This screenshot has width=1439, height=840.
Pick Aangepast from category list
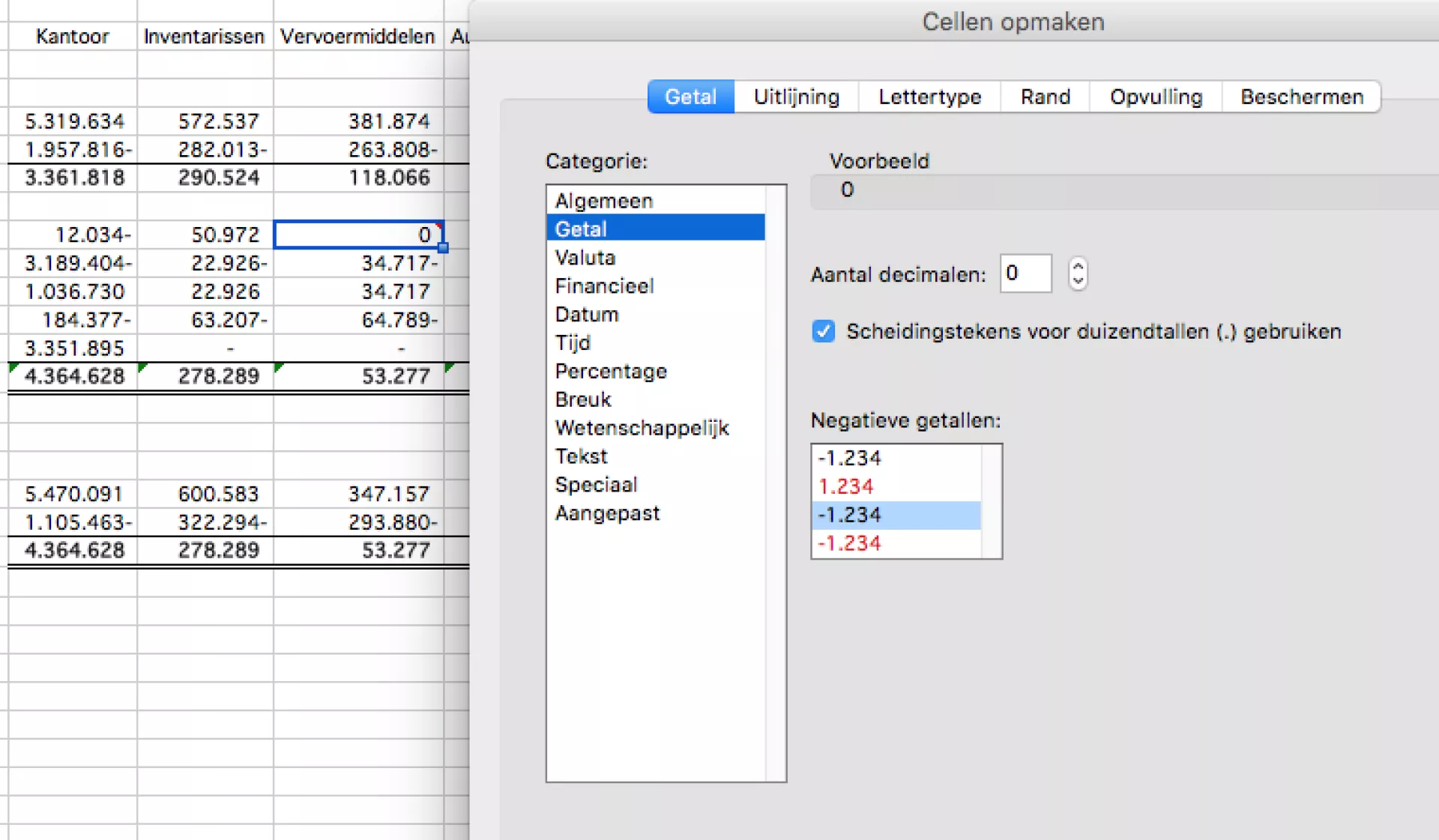tap(607, 513)
